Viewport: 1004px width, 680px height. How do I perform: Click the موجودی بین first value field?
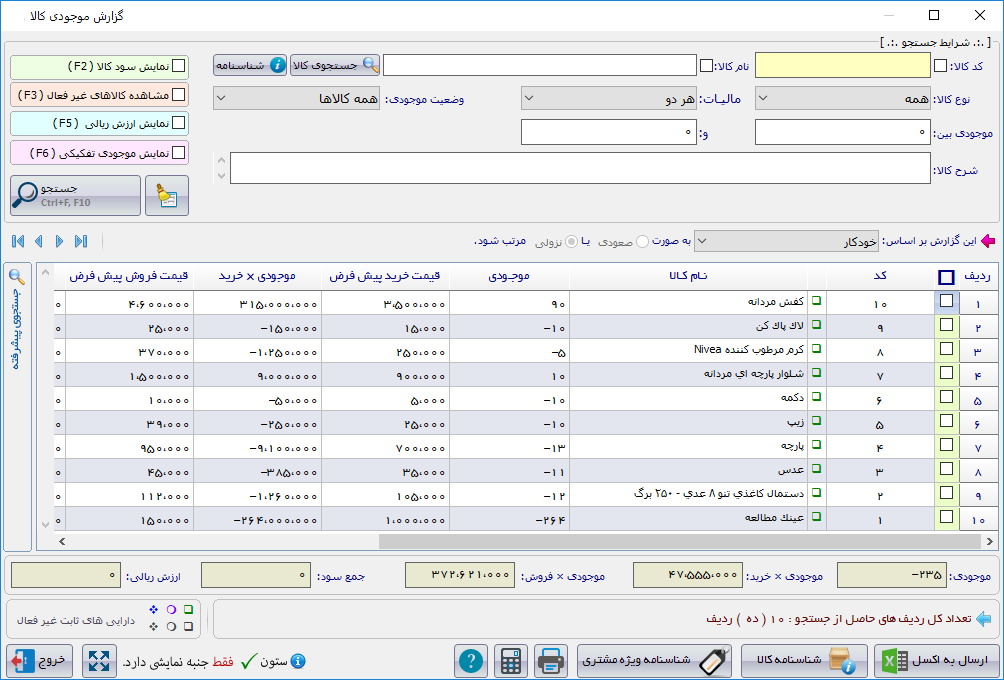click(843, 133)
